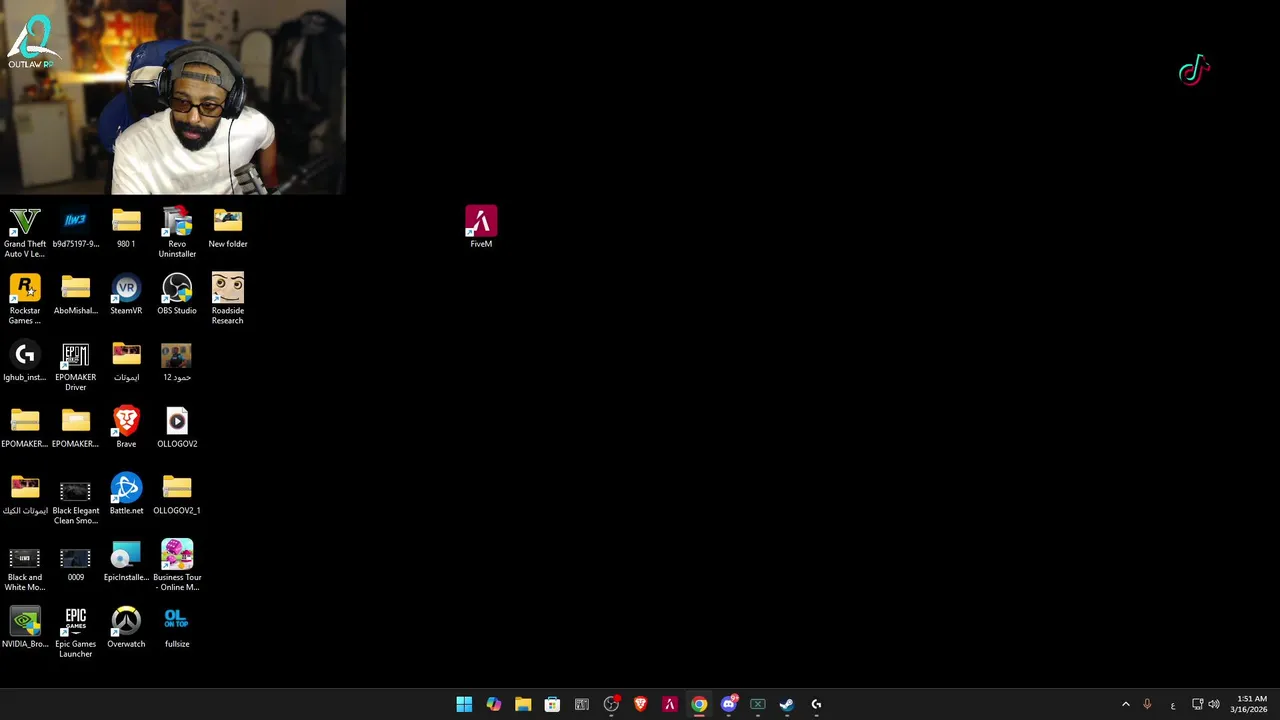Open the OBS Studio taskbar icon
The image size is (1280, 720).
tap(611, 704)
